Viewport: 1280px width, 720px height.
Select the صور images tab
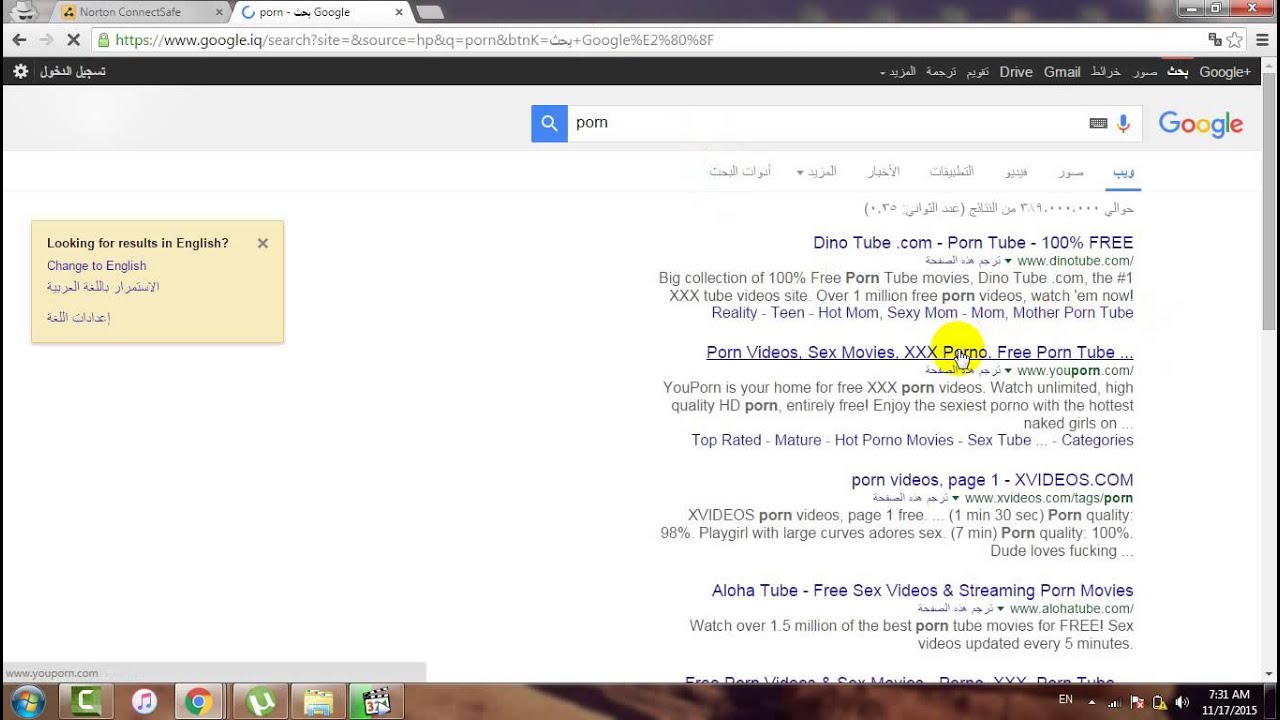point(1071,172)
